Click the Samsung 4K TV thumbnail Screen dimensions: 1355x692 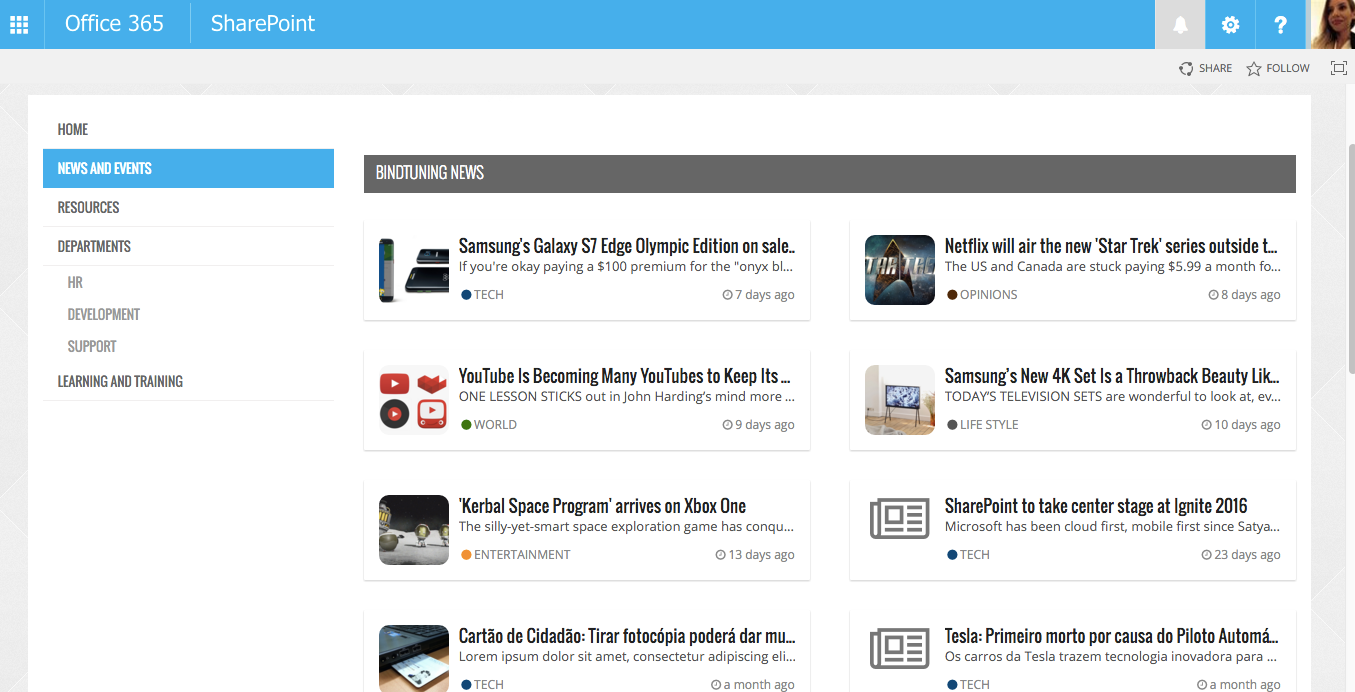click(900, 400)
